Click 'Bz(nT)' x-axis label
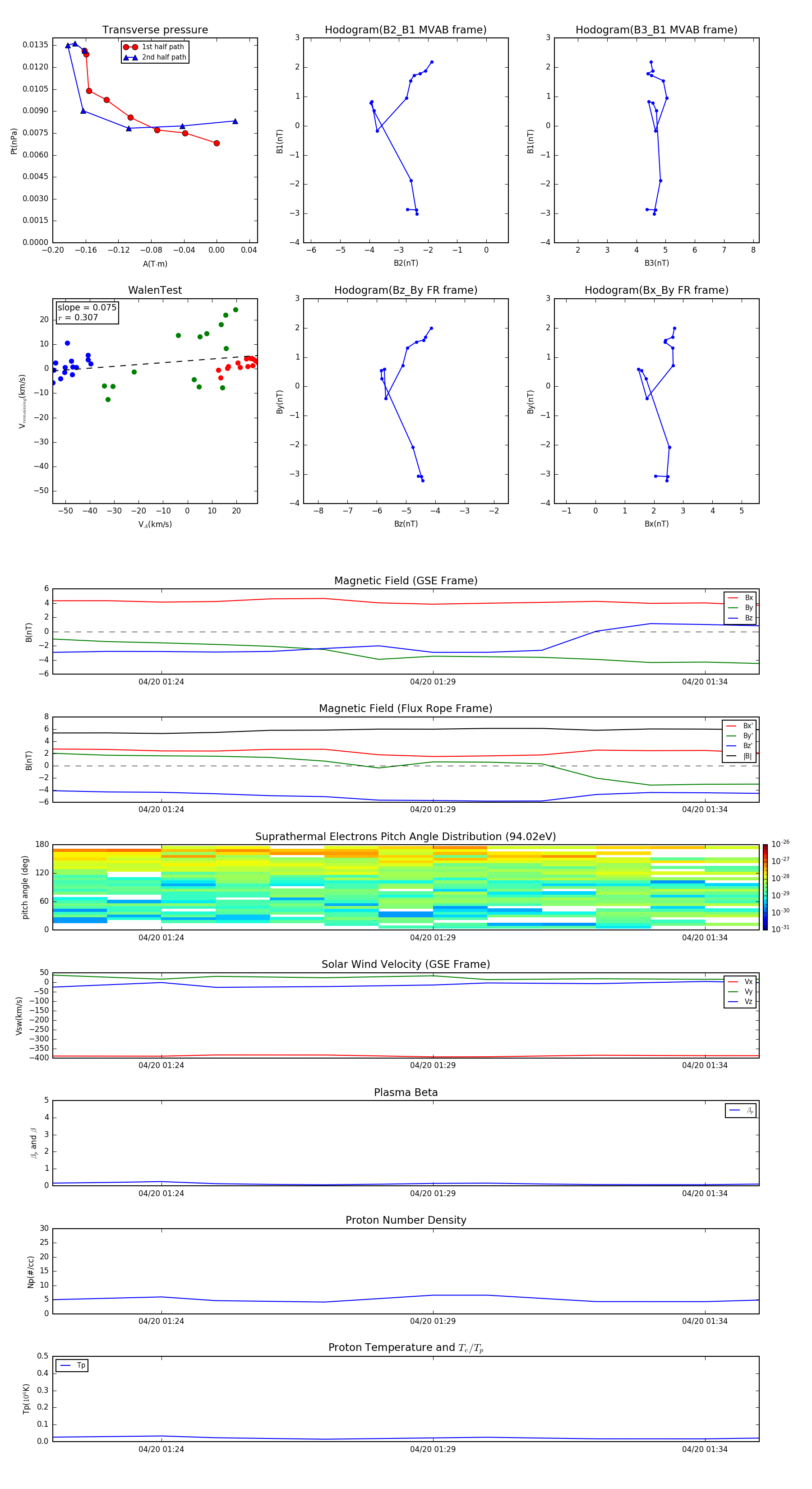Image resolution: width=812 pixels, height=1489 pixels. click(x=406, y=524)
